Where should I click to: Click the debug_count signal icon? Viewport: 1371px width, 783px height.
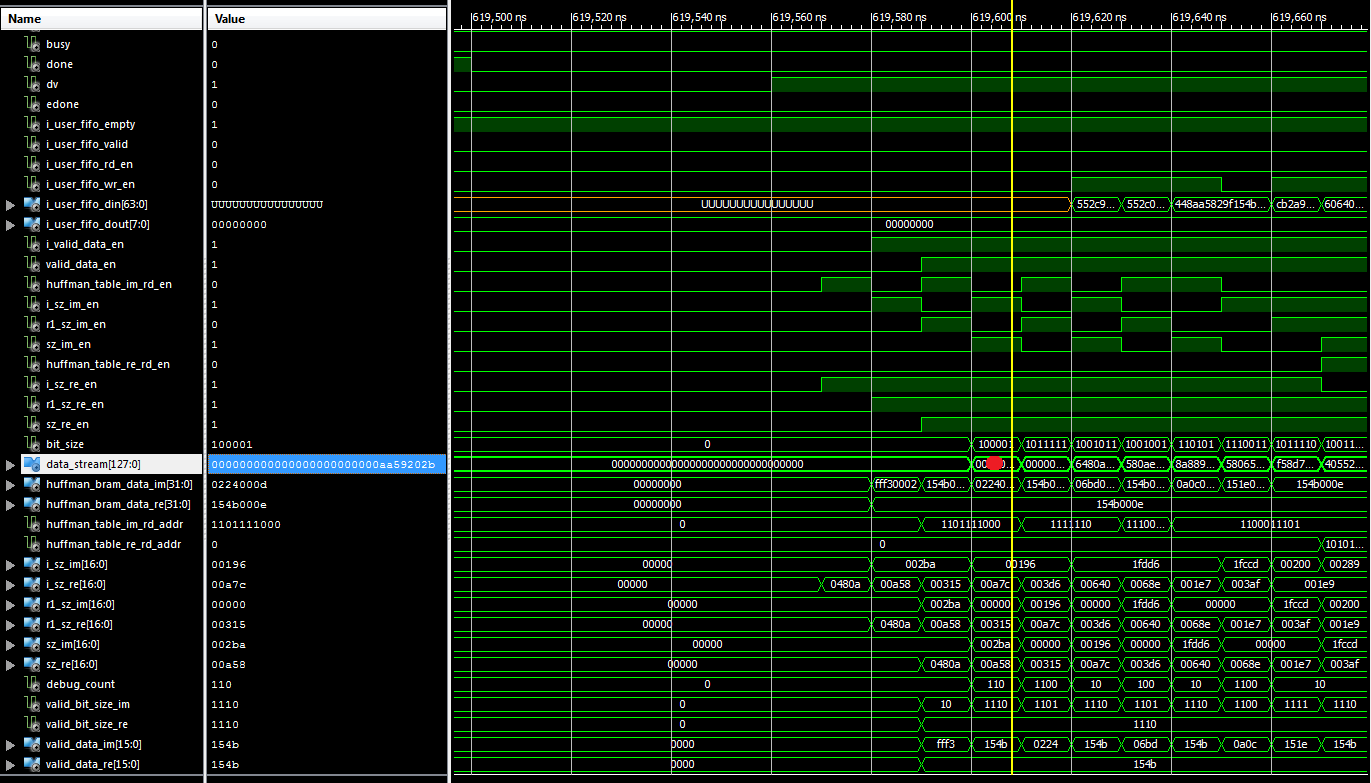[32, 684]
